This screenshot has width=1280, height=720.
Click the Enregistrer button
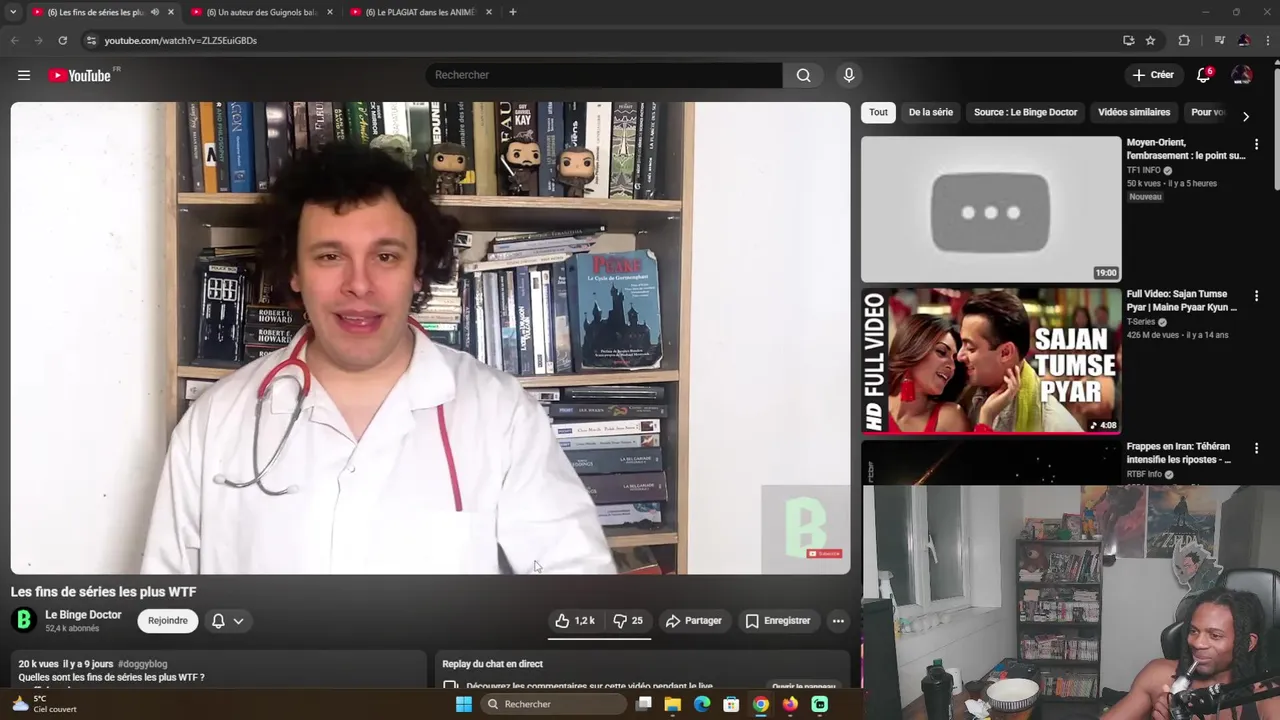click(x=778, y=621)
